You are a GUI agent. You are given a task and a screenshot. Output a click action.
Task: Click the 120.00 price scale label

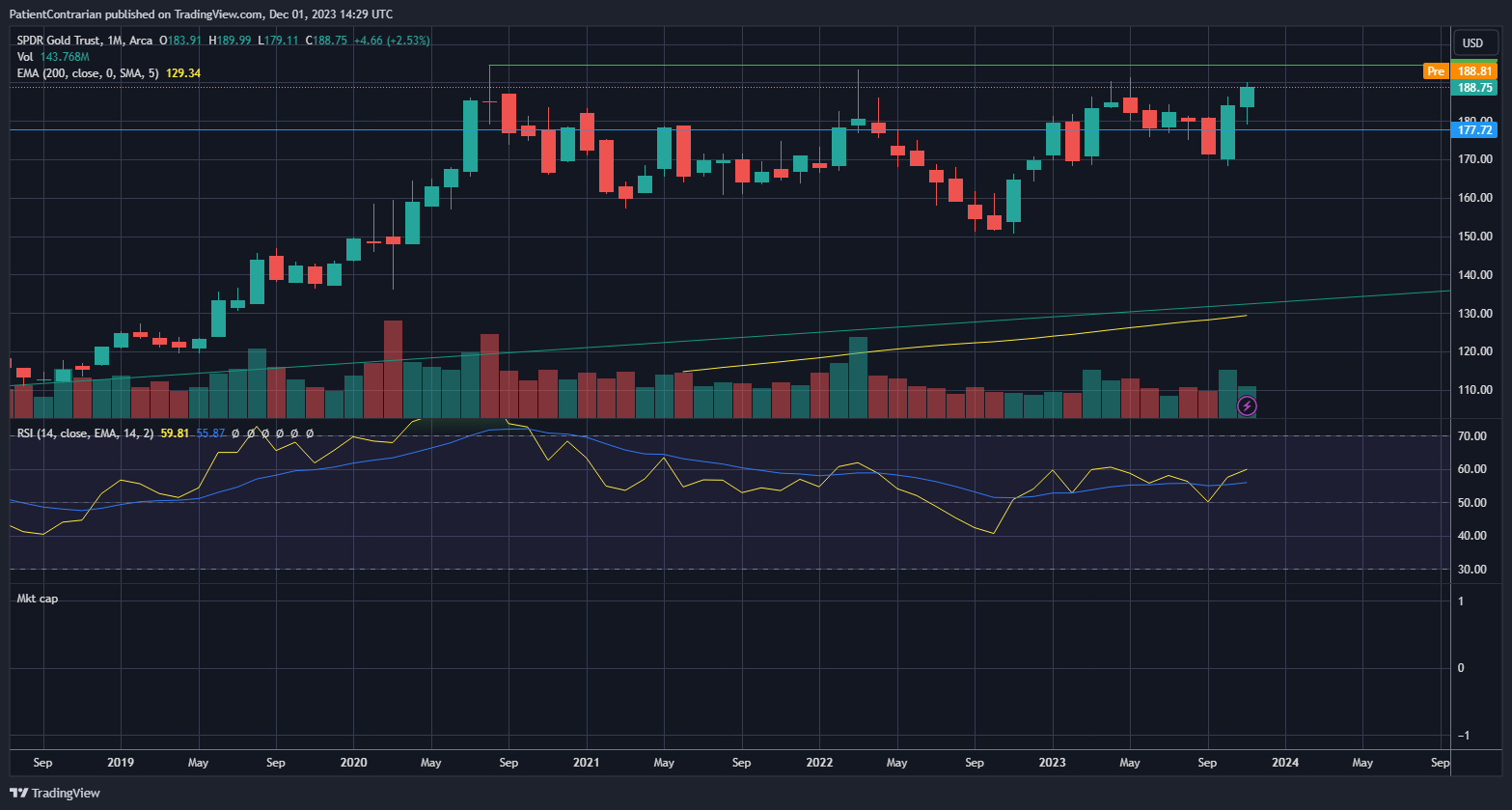(x=1475, y=351)
